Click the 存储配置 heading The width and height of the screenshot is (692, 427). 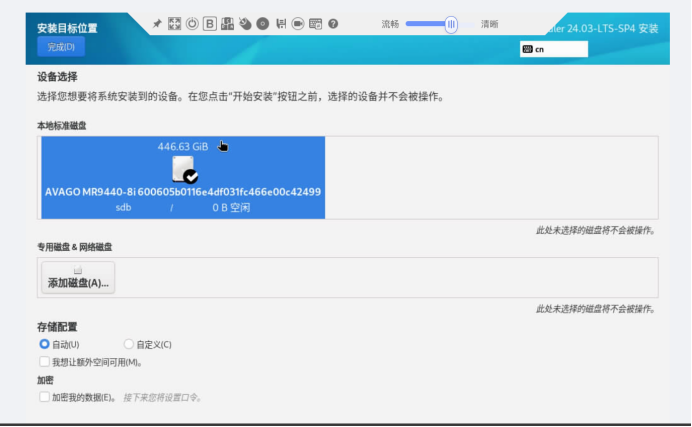57,327
